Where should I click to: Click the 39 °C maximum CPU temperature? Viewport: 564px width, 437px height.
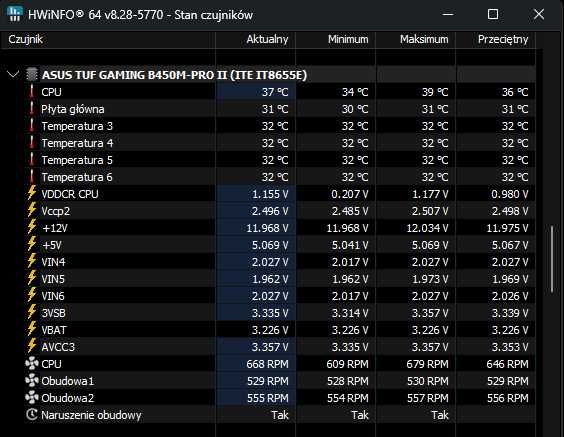click(x=435, y=92)
